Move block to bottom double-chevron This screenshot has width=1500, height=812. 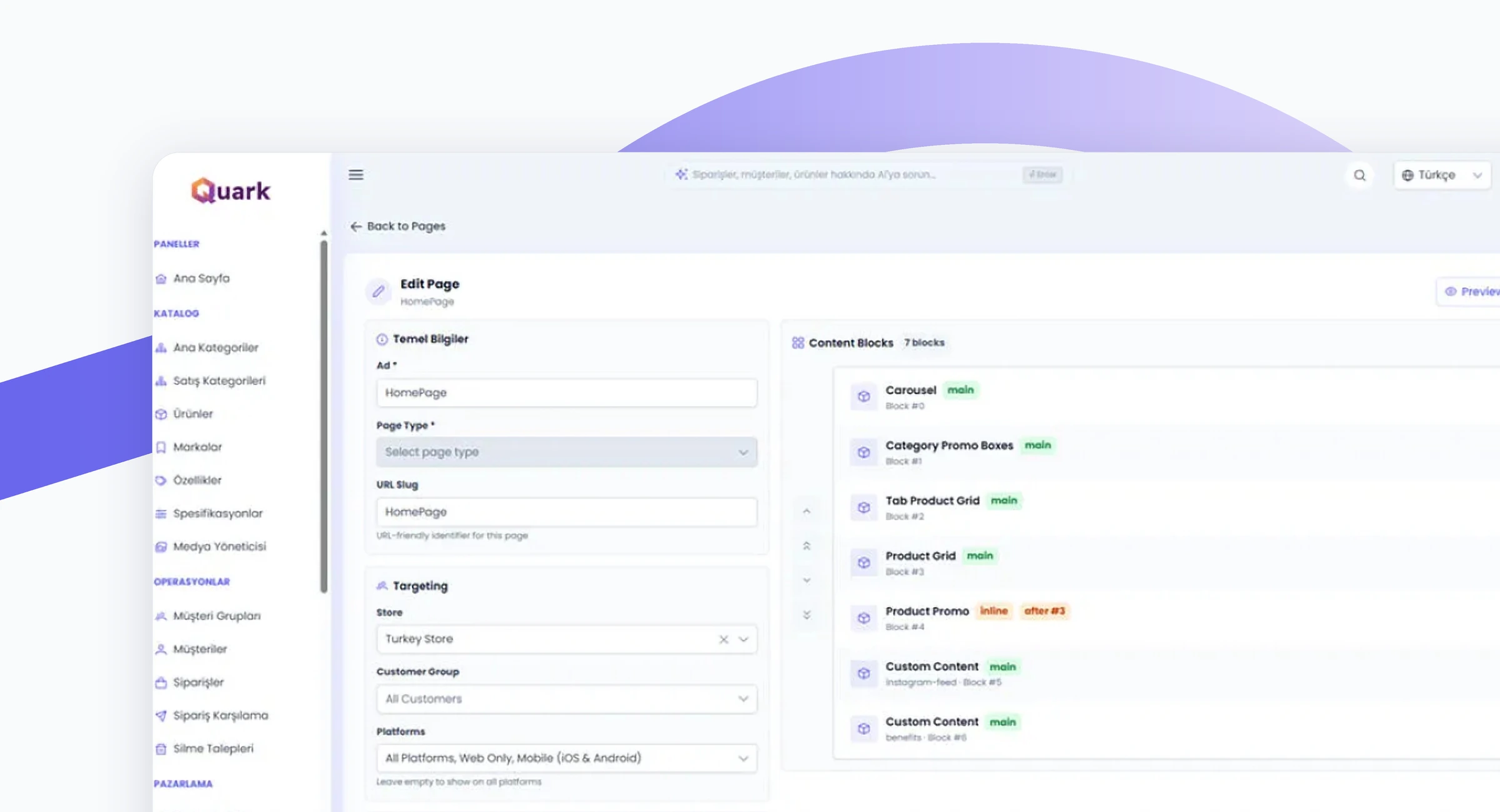coord(806,615)
